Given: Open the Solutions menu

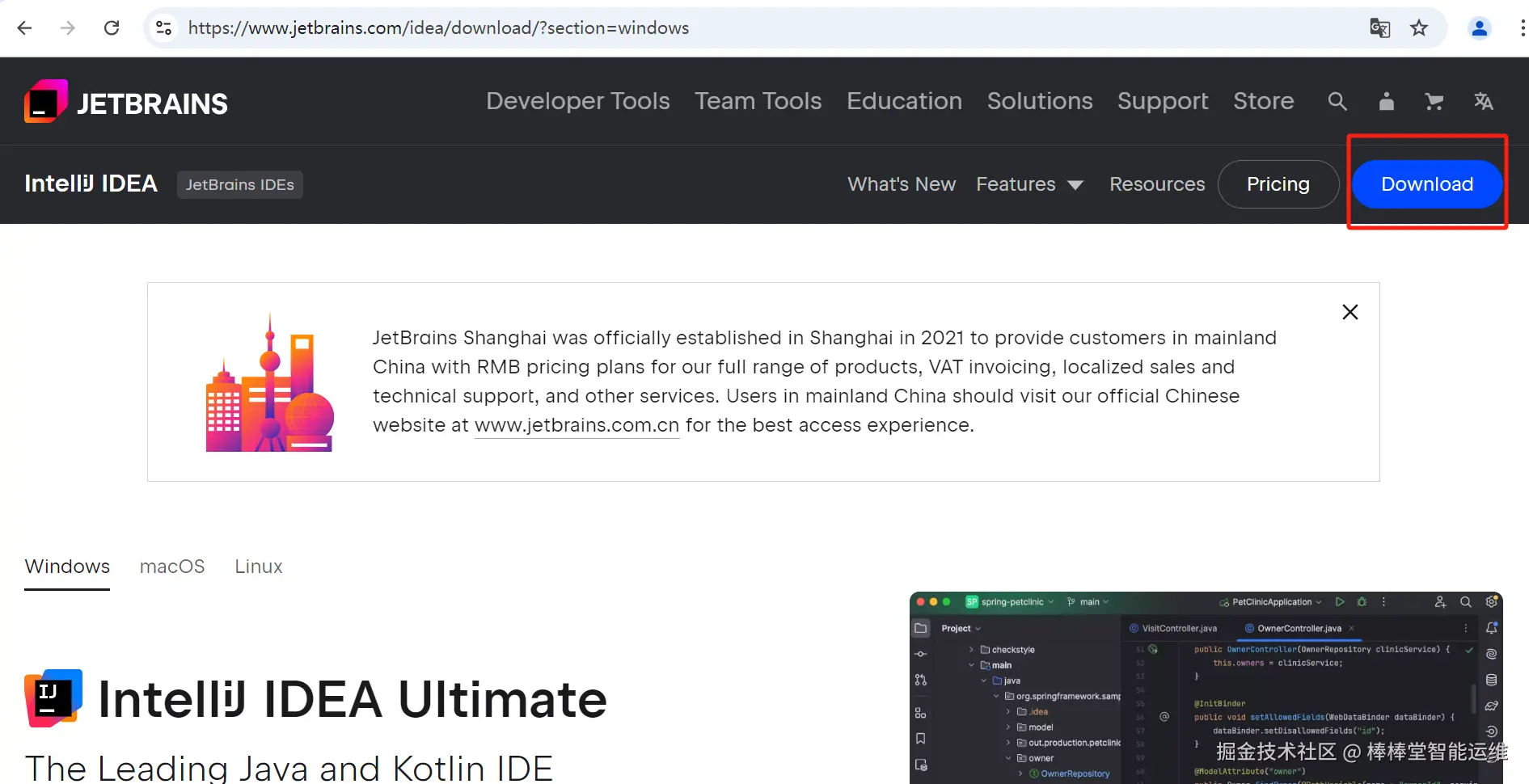Looking at the screenshot, I should point(1040,101).
